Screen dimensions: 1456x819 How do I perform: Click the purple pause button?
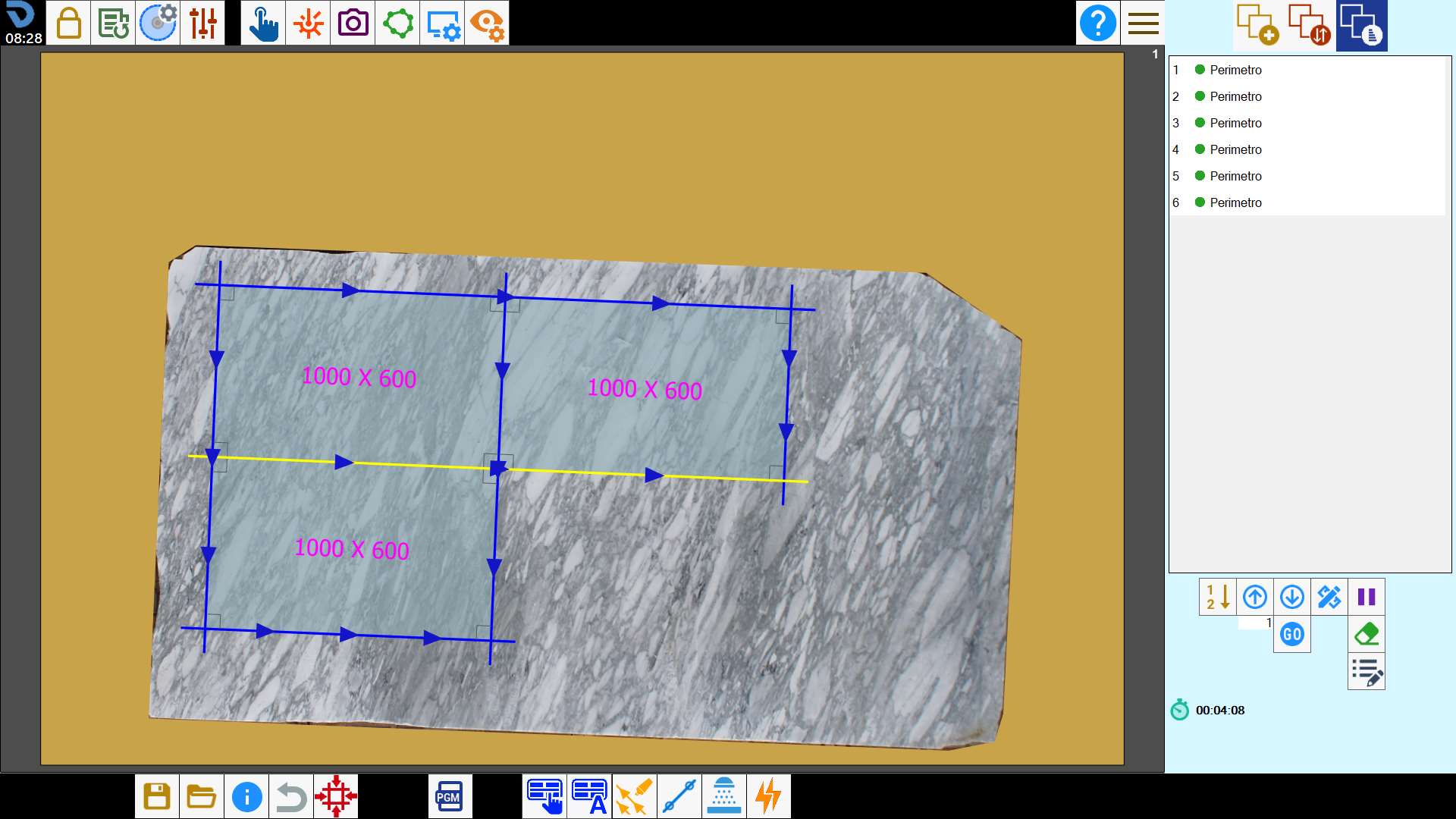tap(1367, 597)
